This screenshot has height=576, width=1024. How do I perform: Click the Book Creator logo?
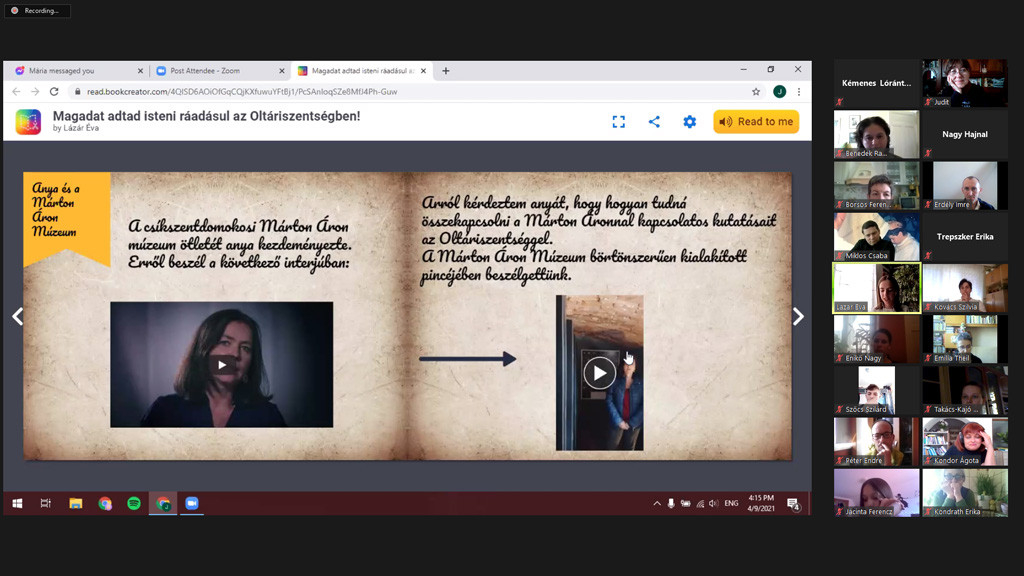tap(28, 122)
